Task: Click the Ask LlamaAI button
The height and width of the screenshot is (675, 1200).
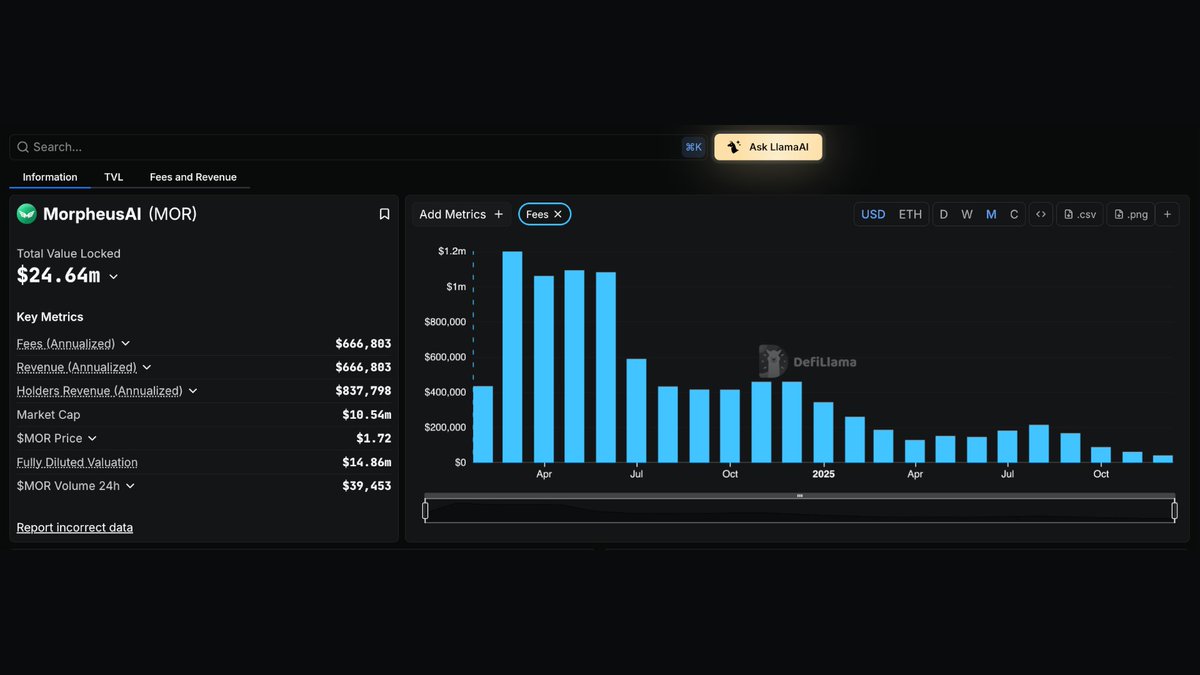Action: click(x=768, y=146)
